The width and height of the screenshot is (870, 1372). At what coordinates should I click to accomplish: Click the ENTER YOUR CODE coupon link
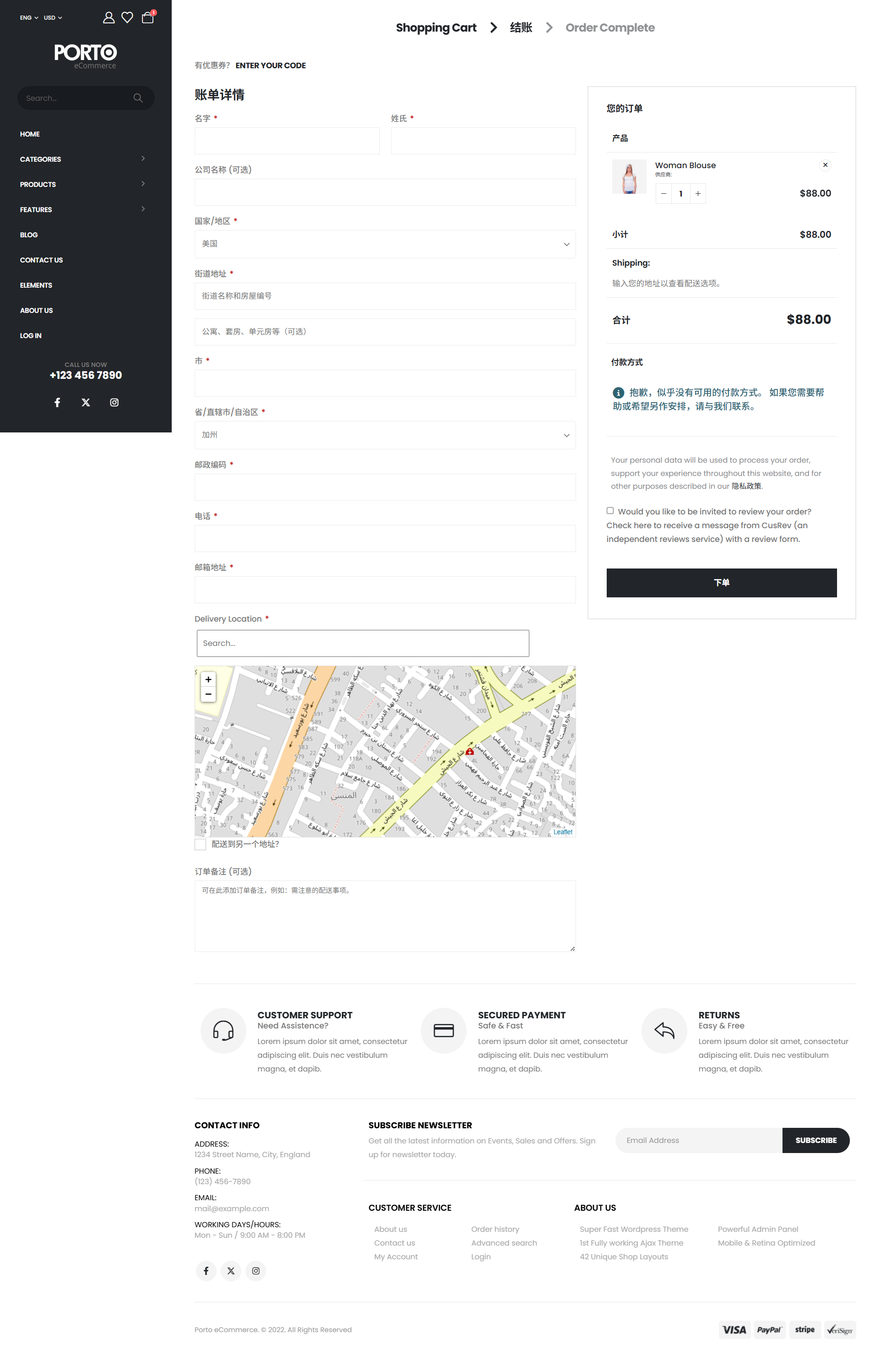(271, 66)
